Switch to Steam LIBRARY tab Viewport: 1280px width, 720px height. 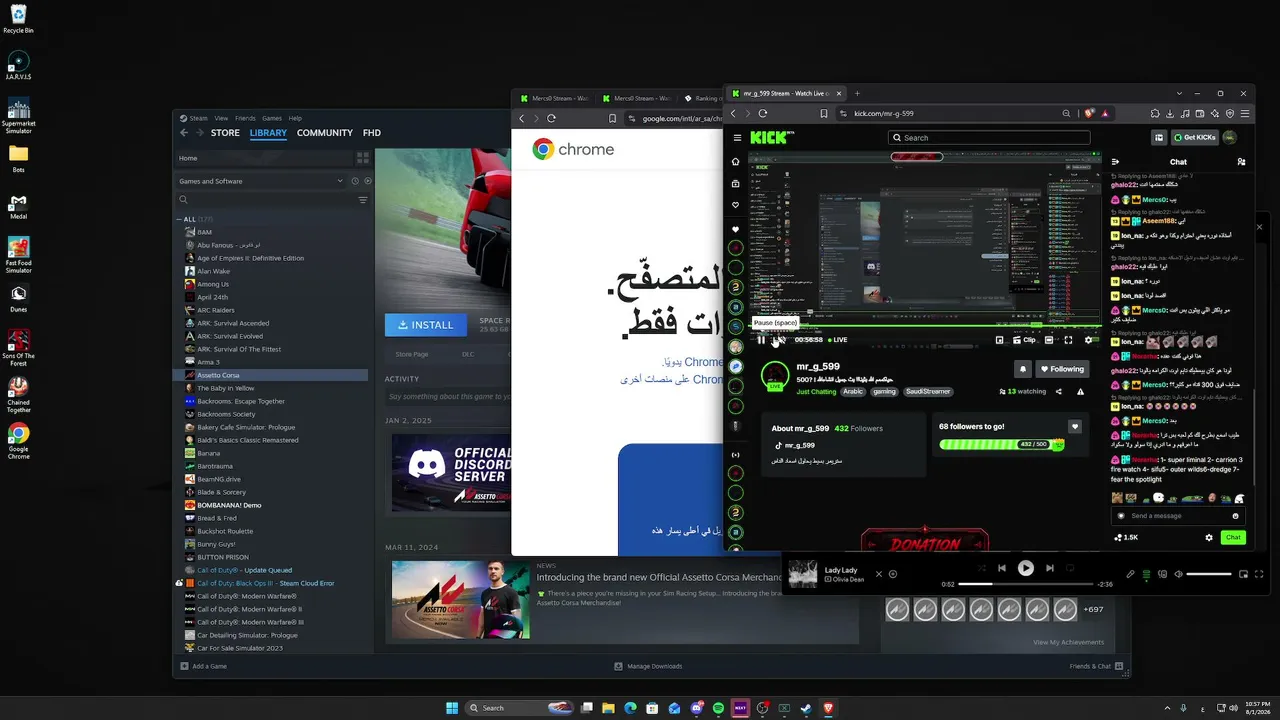[268, 133]
